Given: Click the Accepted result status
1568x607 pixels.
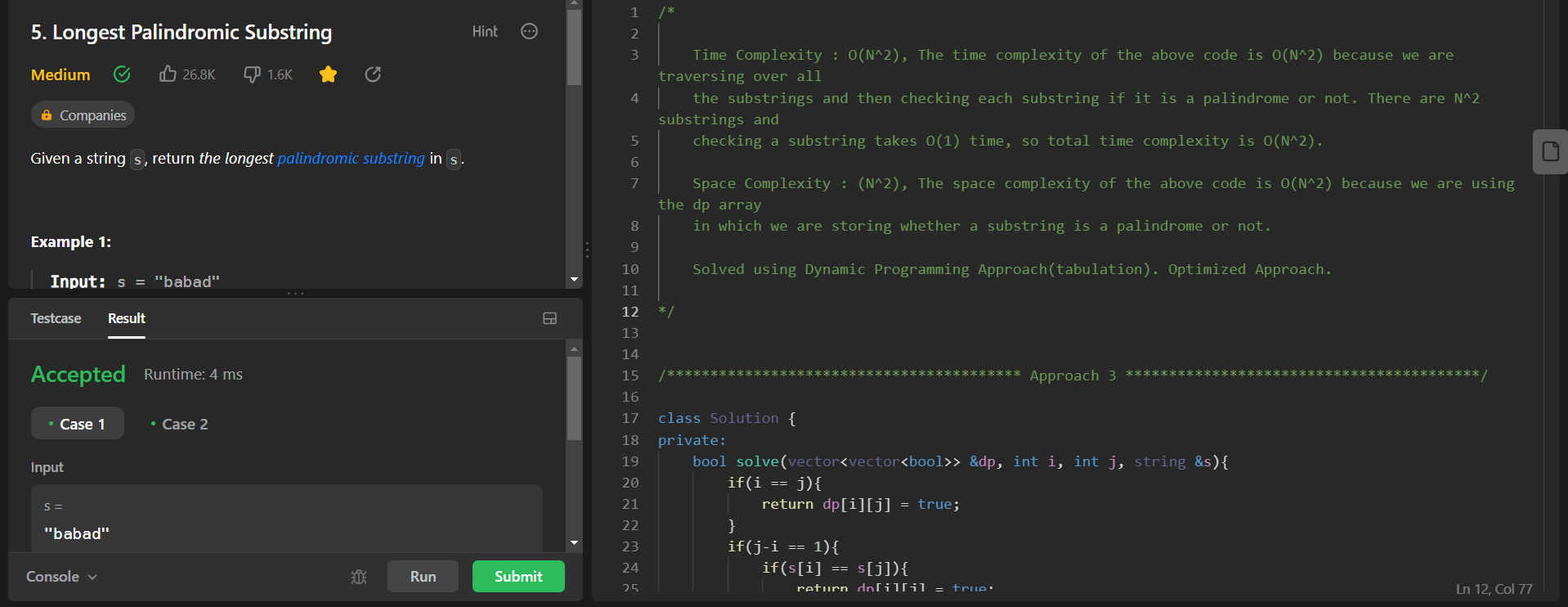Looking at the screenshot, I should [x=78, y=375].
